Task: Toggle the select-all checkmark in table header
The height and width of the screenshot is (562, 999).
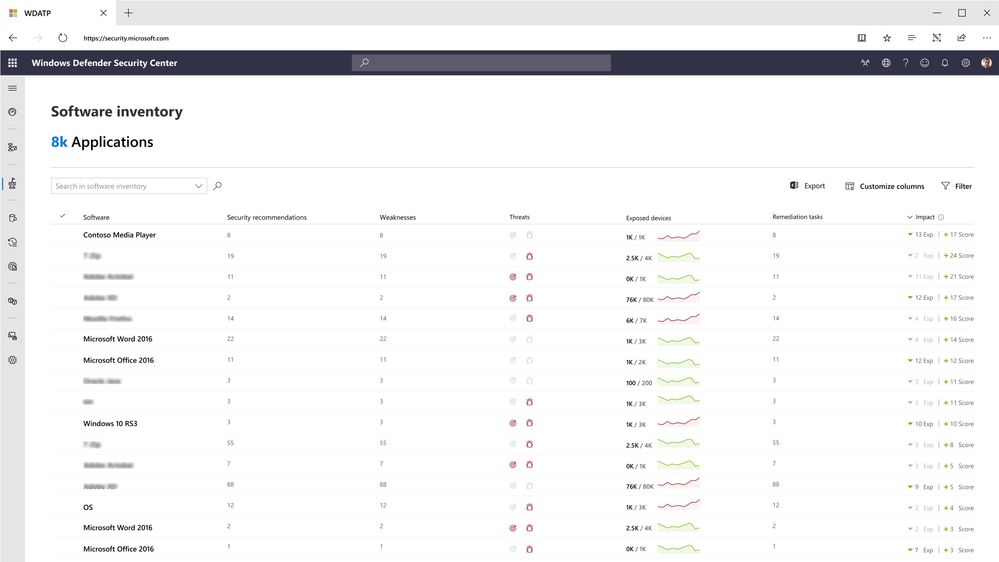Action: 62,216
